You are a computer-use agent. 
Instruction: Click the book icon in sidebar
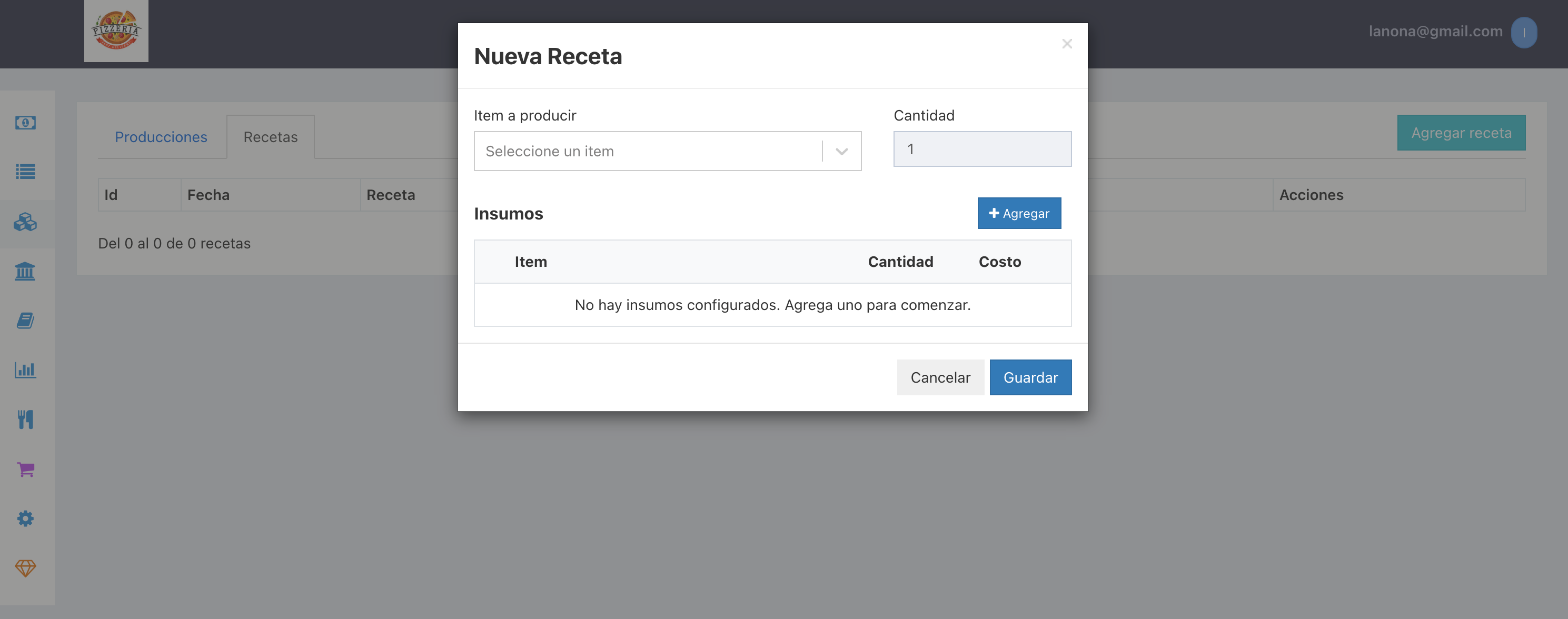click(26, 321)
